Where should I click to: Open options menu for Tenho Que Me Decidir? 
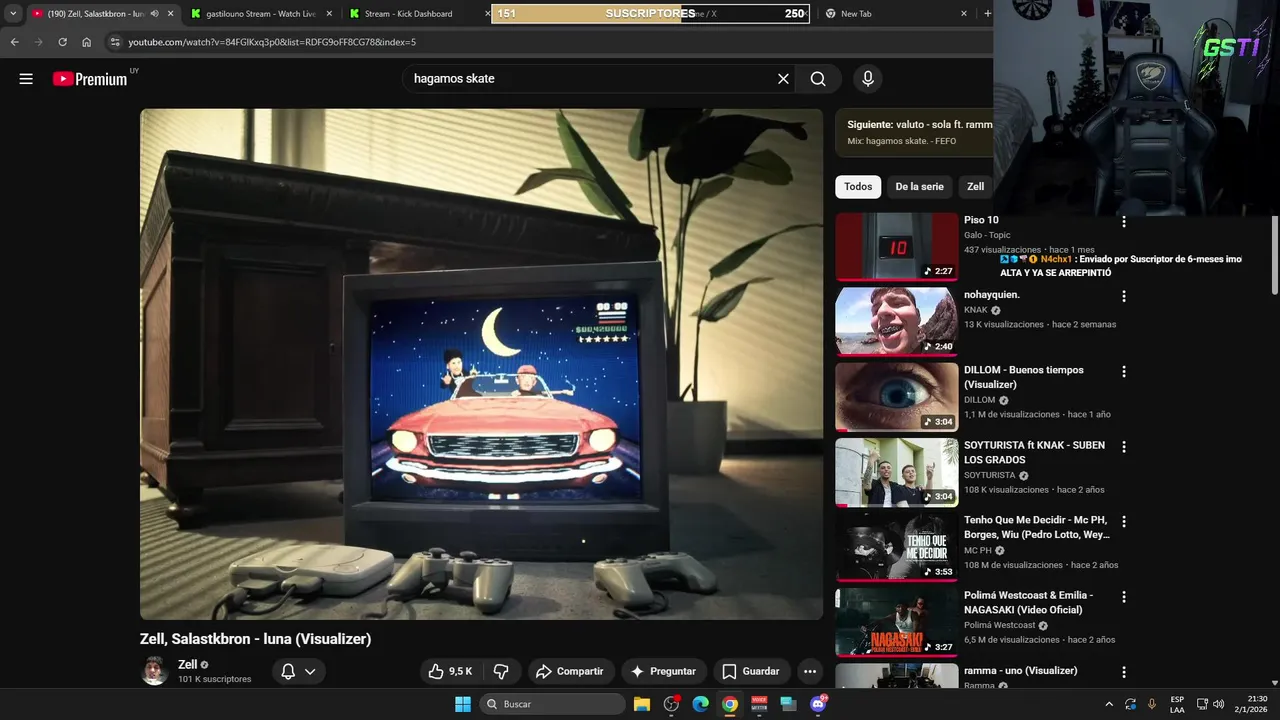point(1124,522)
